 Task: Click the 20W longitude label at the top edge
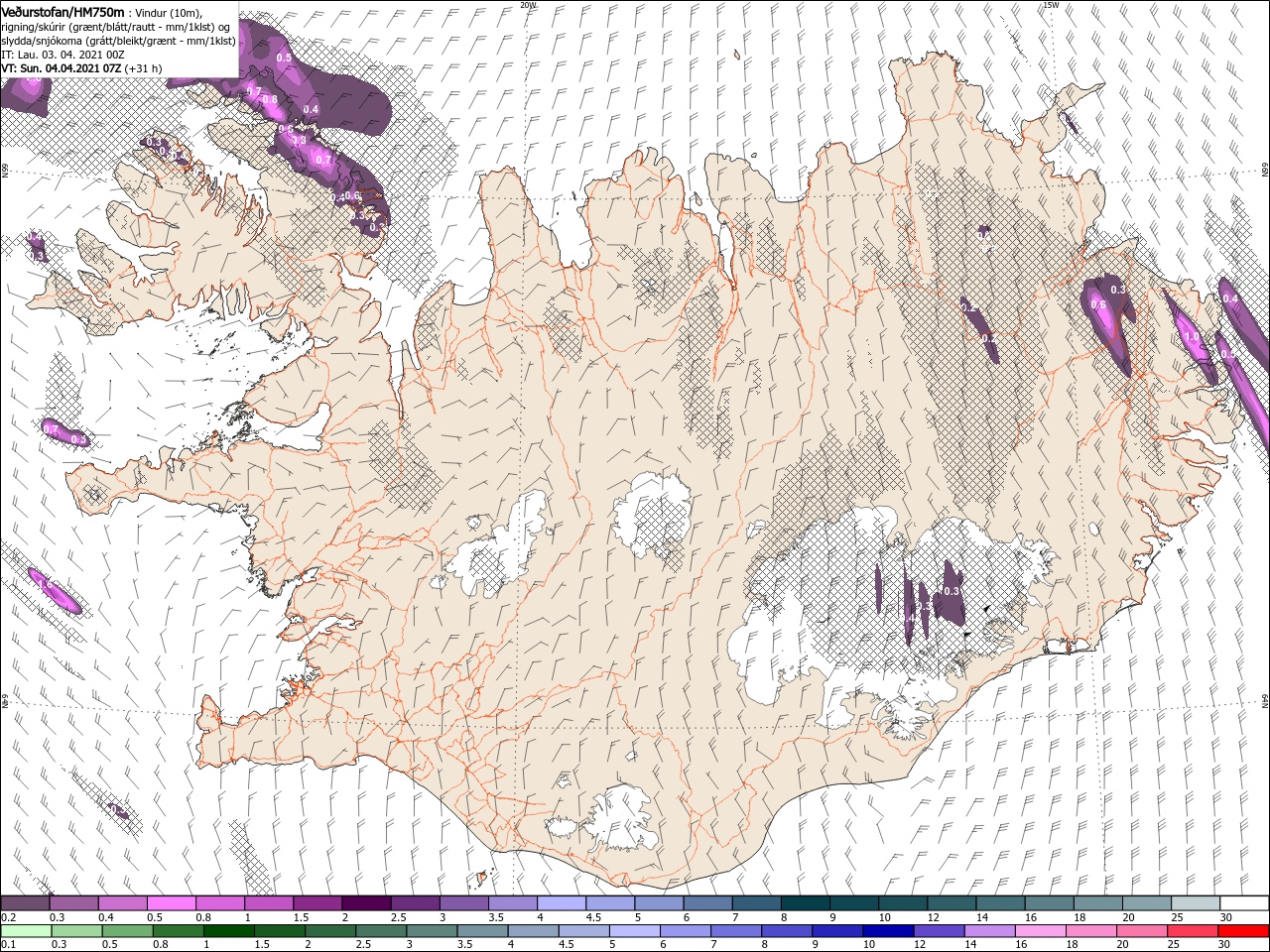click(x=528, y=5)
